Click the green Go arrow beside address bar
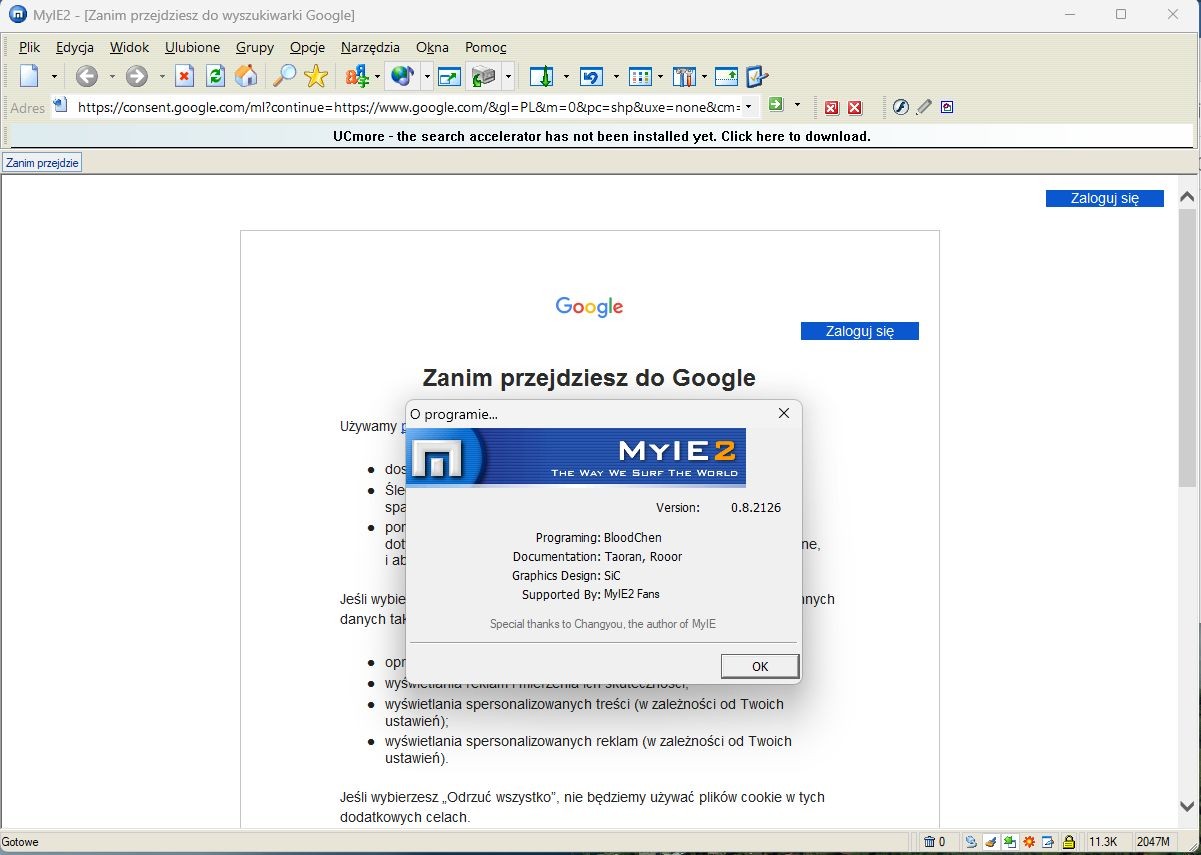The width and height of the screenshot is (1201, 855). [775, 105]
